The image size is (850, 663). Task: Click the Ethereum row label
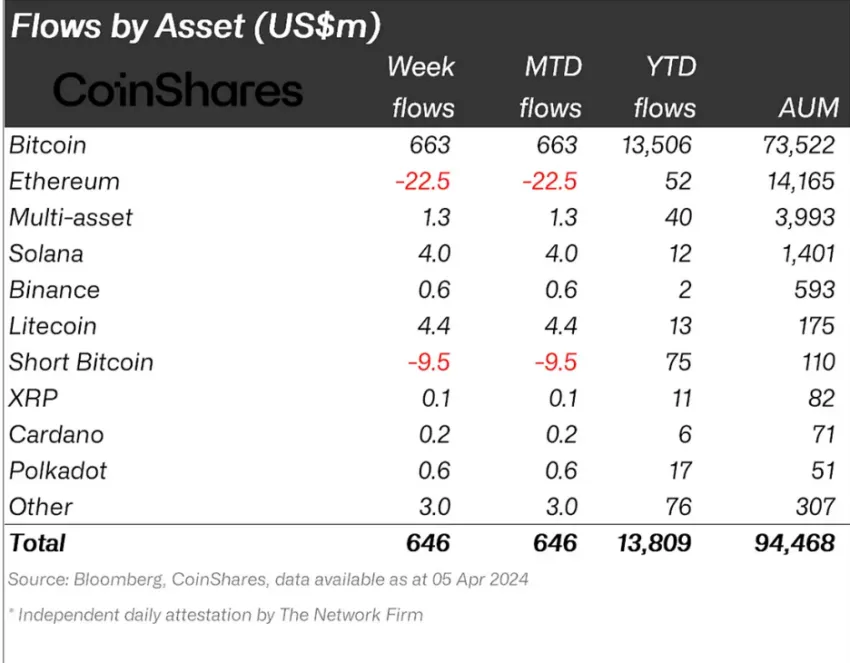click(64, 181)
